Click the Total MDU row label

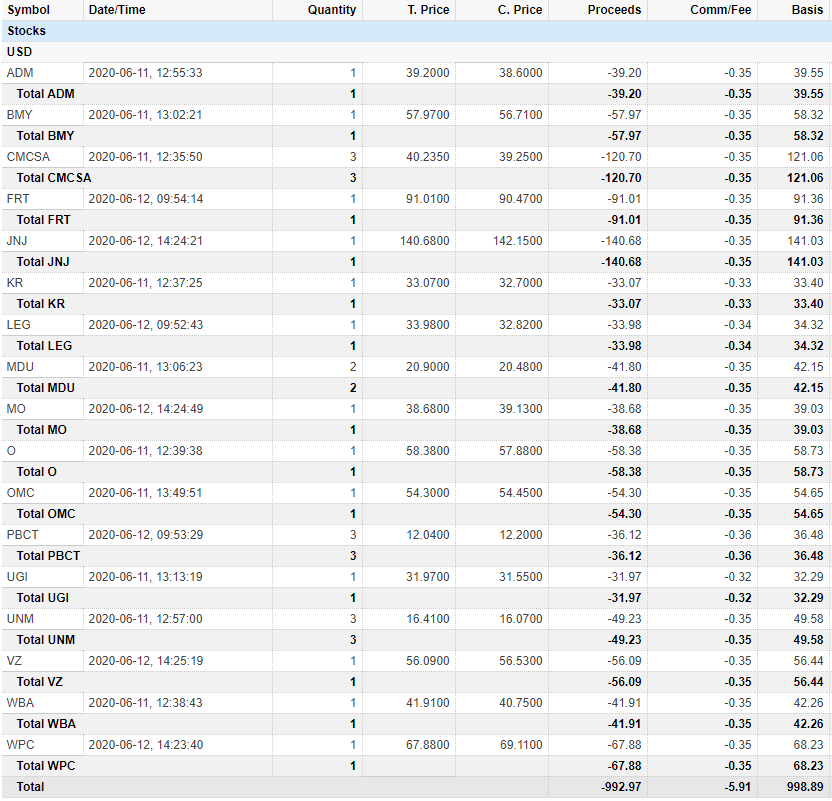click(45, 388)
